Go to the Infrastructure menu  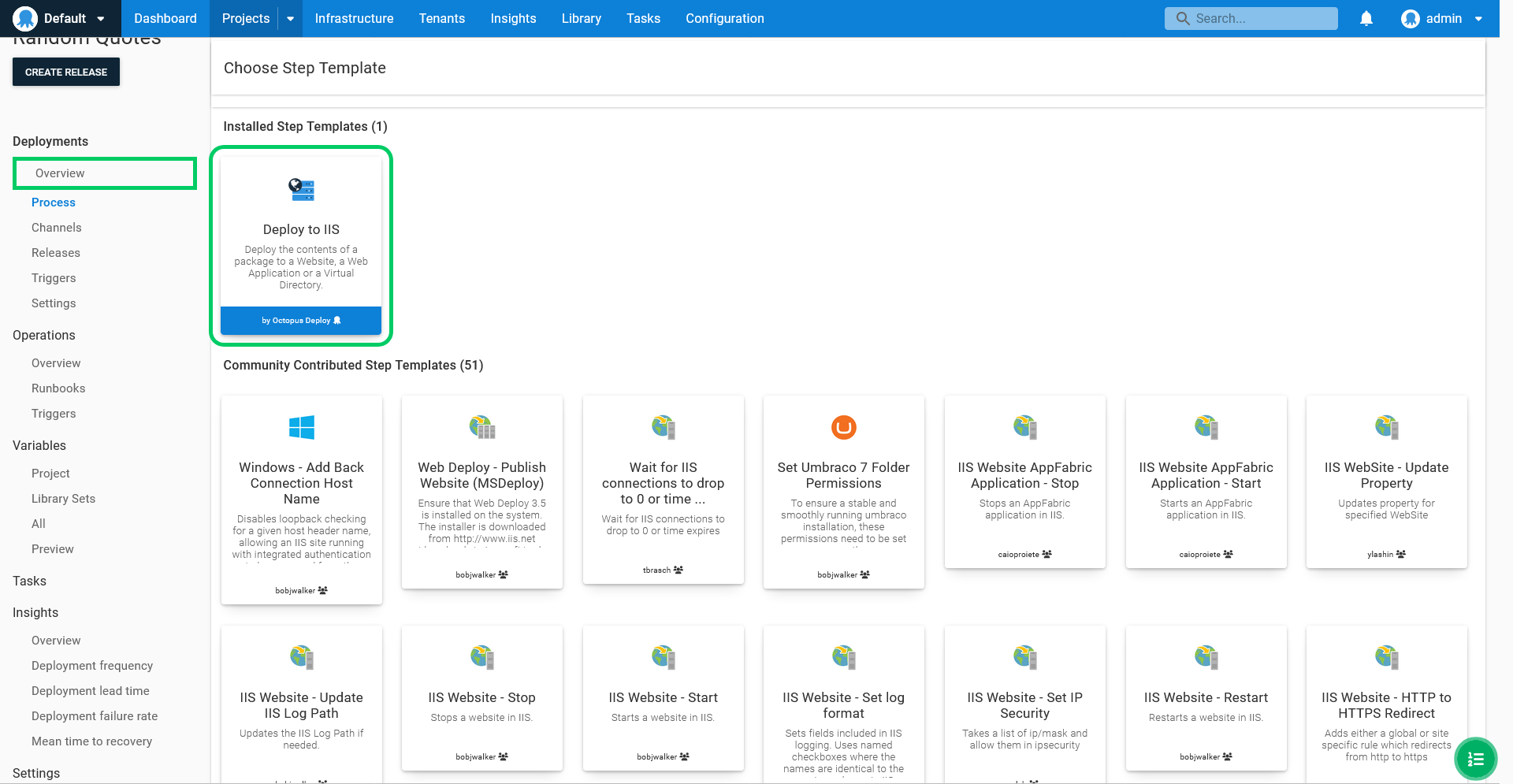click(x=354, y=18)
